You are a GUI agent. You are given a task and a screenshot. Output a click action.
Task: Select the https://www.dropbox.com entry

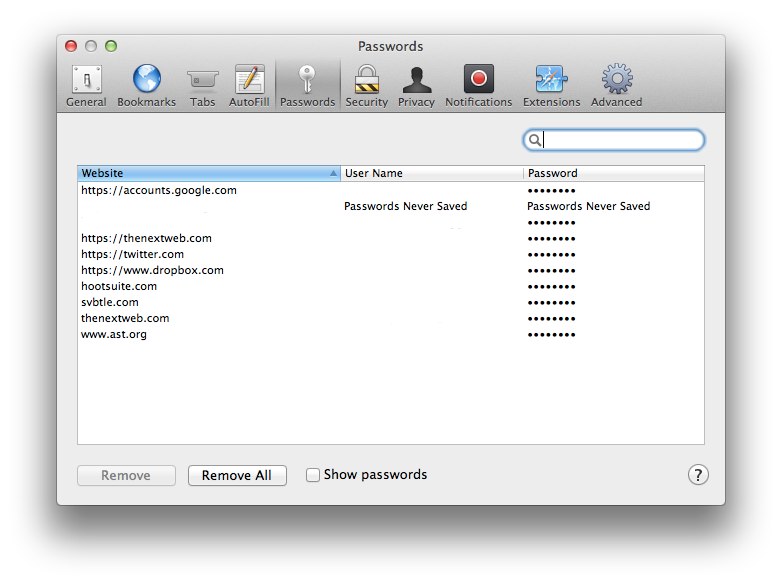[x=391, y=270]
